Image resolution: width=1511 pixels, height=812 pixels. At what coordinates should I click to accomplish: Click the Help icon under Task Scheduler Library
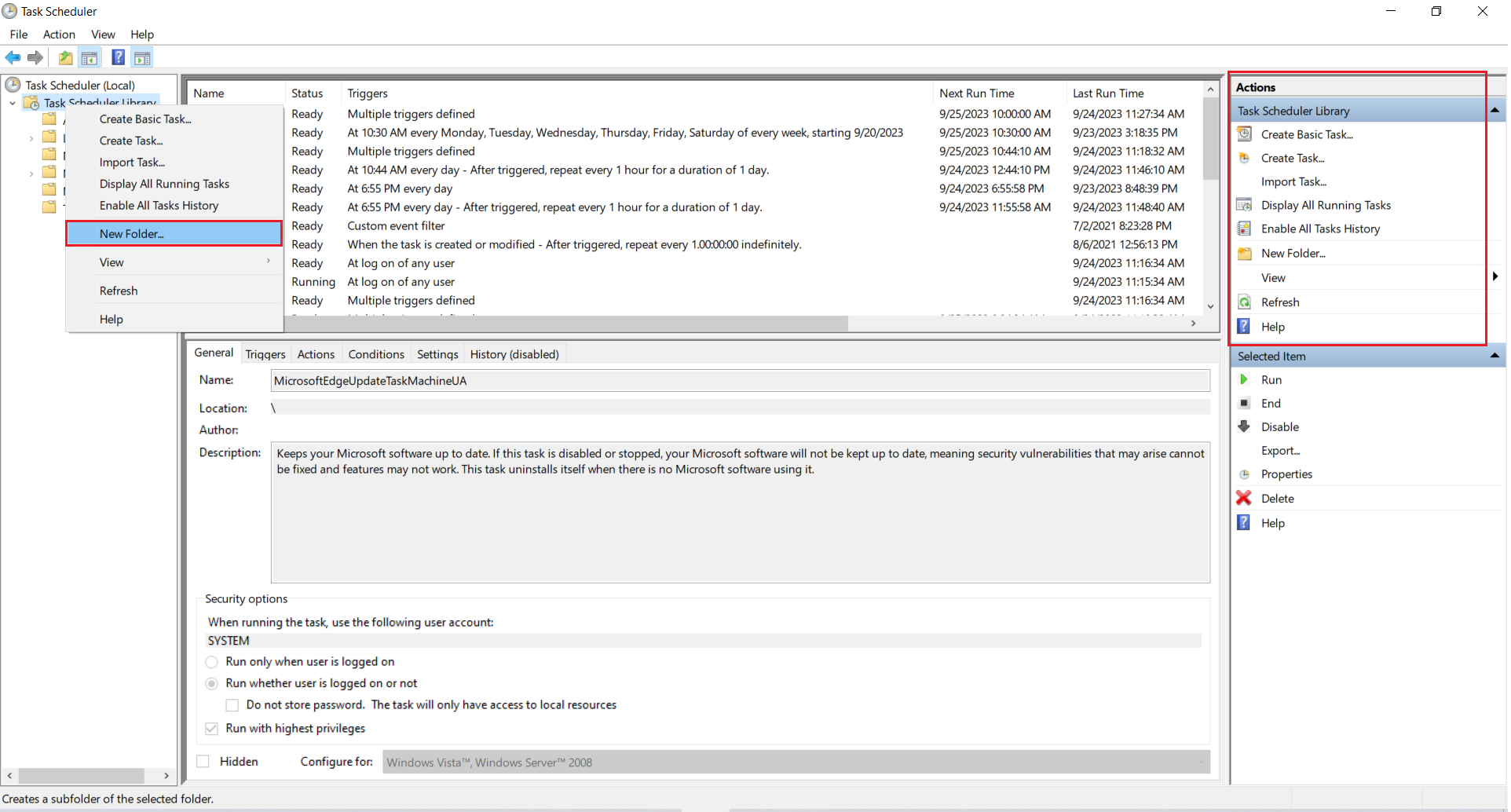(1245, 327)
